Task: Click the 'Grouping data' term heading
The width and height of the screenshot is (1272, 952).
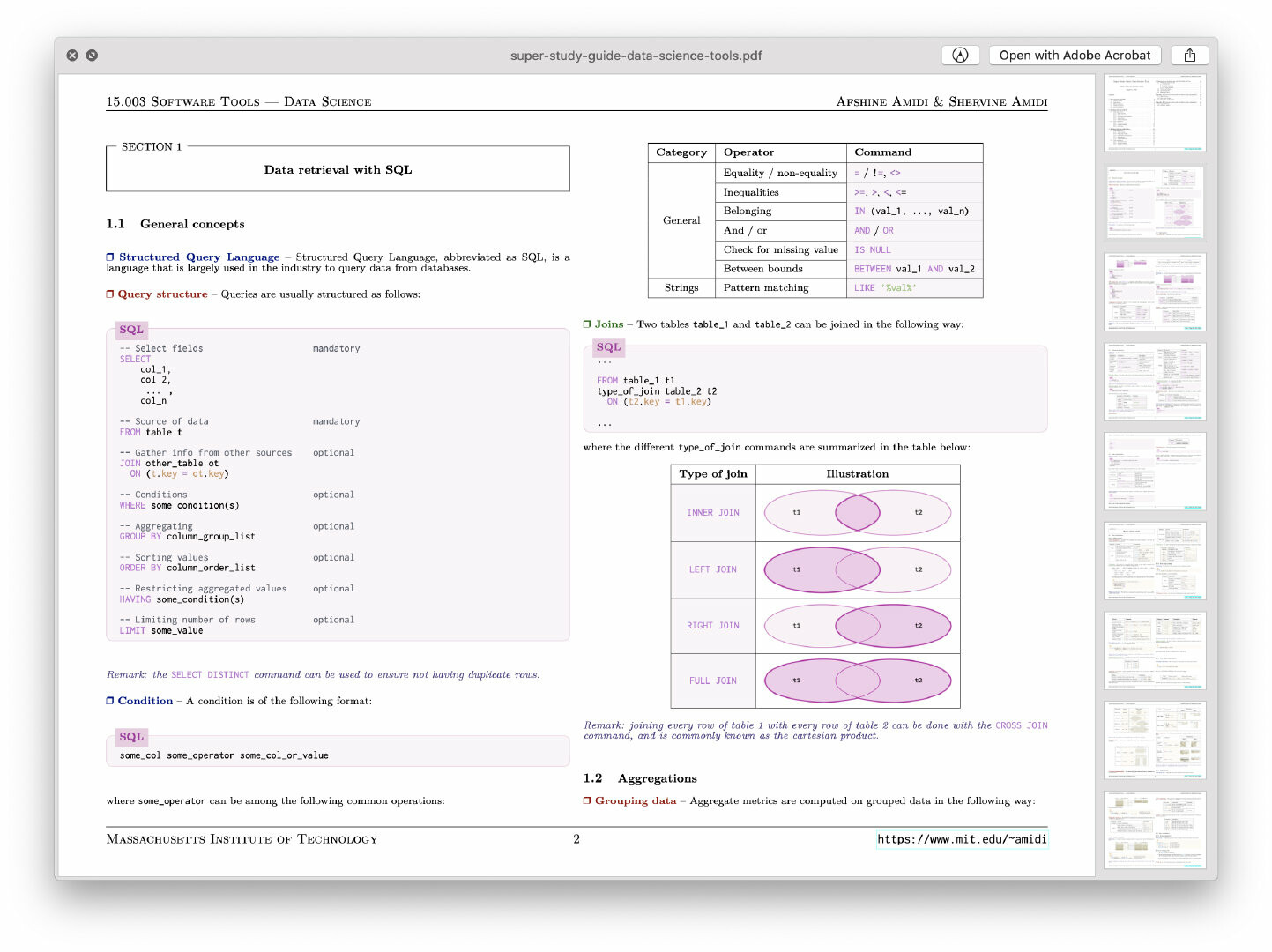Action: pos(636,800)
